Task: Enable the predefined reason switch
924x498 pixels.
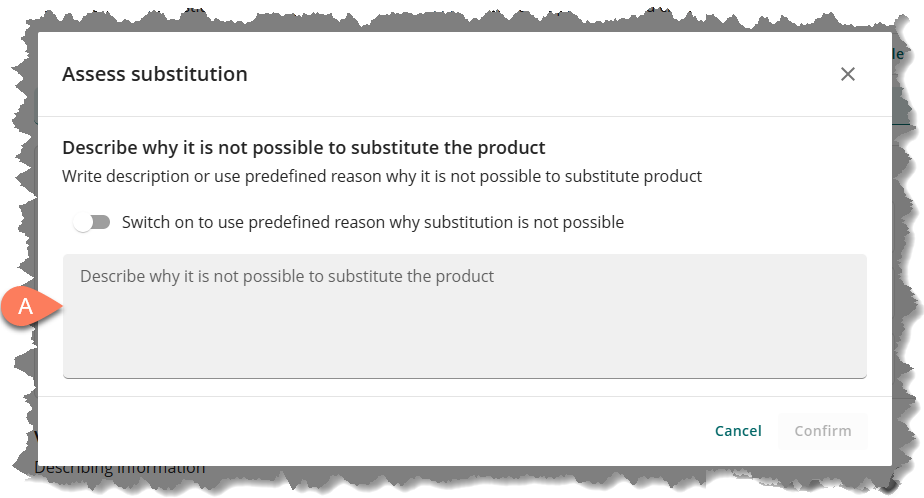Action: 92,222
